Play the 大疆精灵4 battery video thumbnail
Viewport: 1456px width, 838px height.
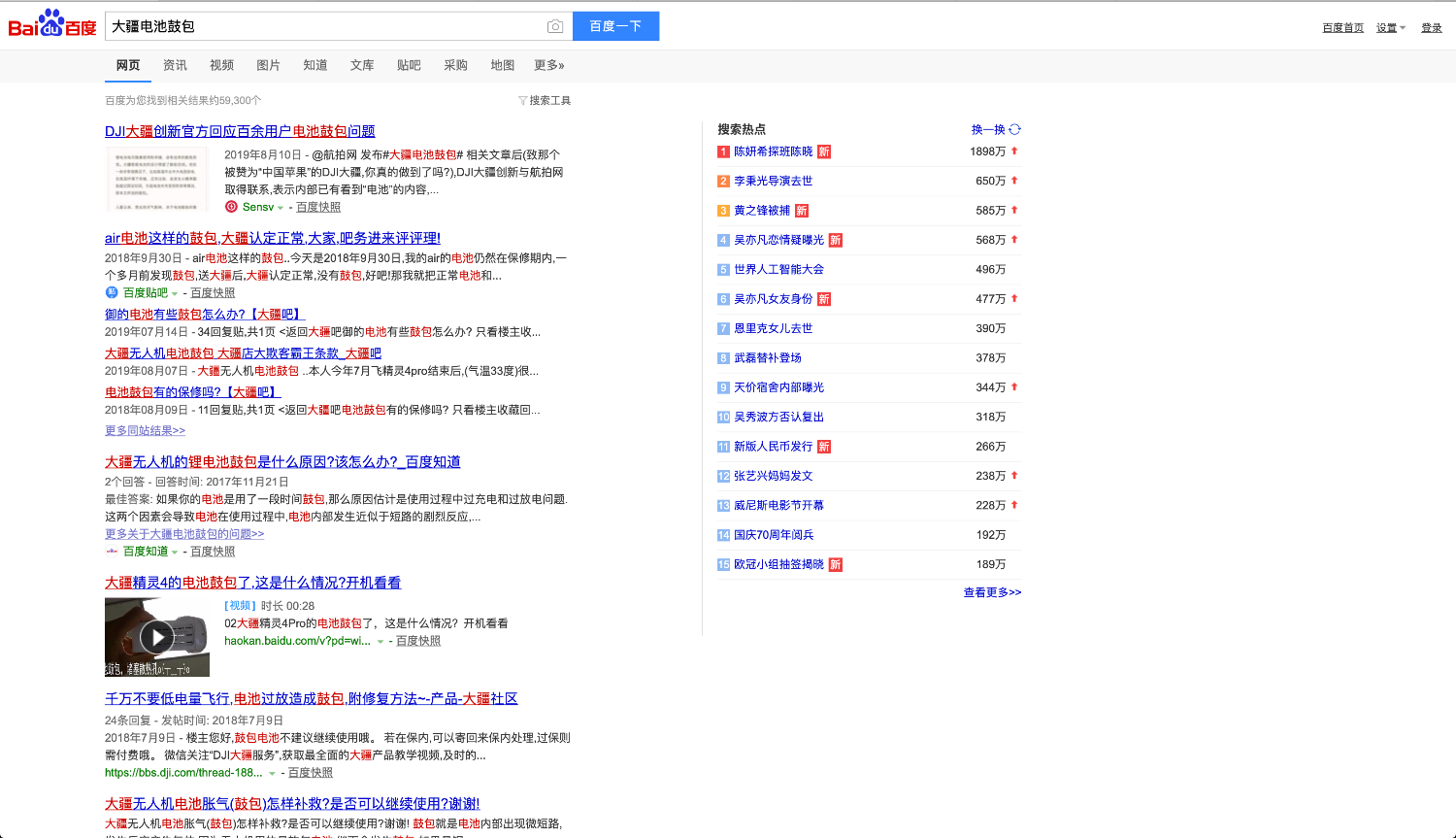click(157, 637)
